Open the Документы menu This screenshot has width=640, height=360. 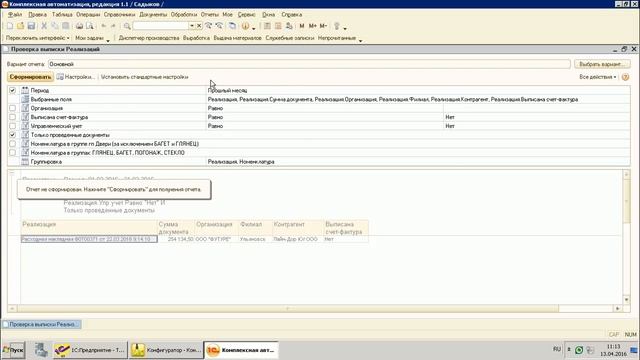tap(153, 14)
